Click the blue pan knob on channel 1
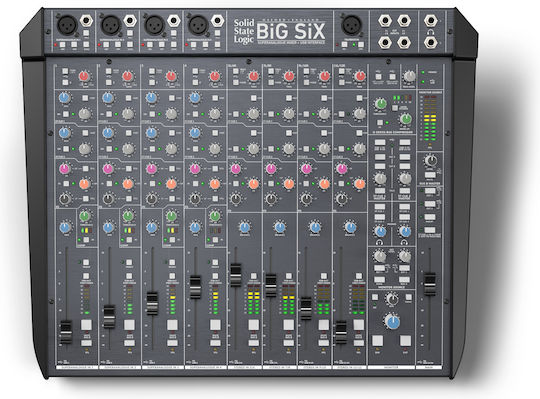 [65, 228]
